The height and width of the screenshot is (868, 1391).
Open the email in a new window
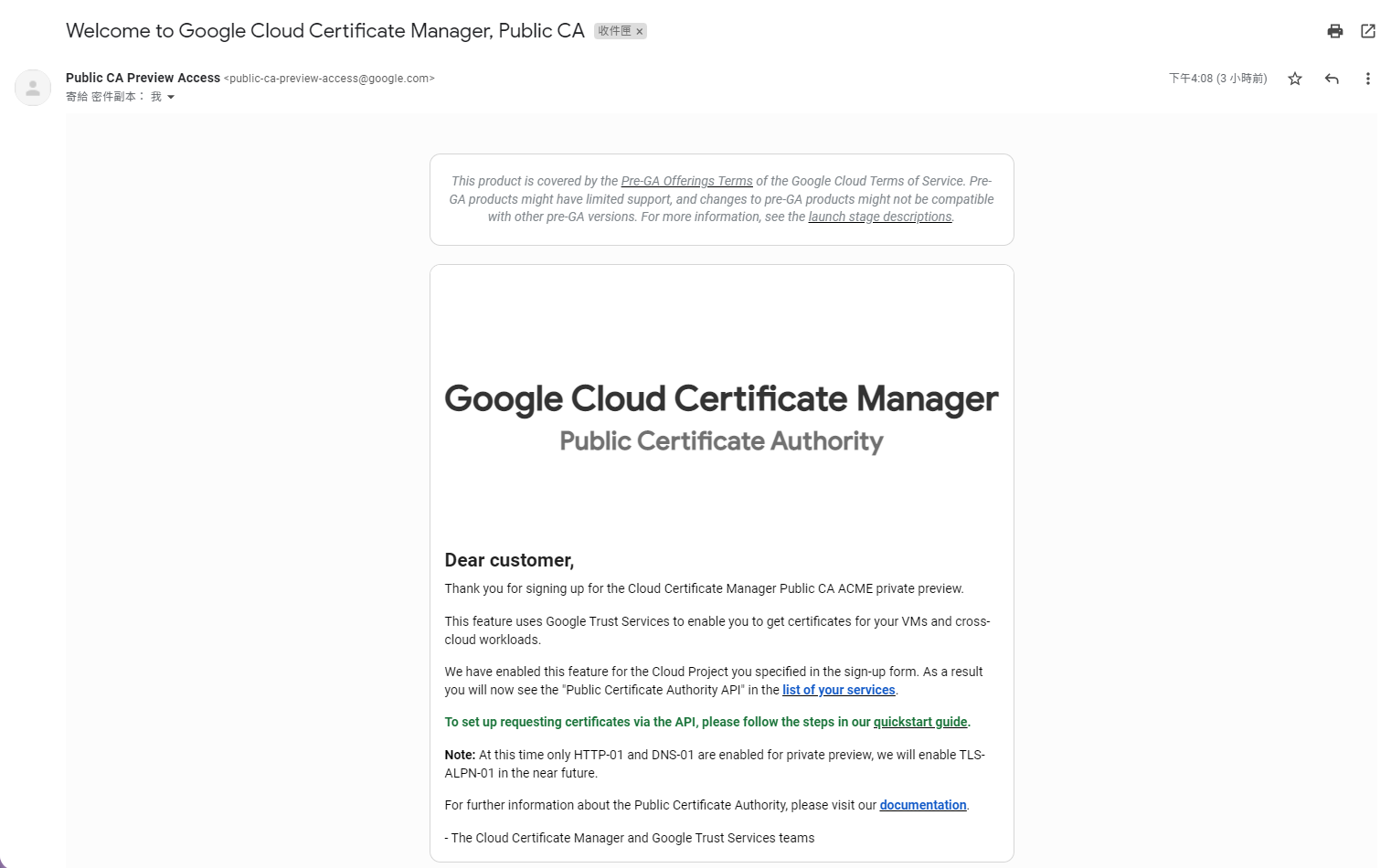click(1367, 31)
